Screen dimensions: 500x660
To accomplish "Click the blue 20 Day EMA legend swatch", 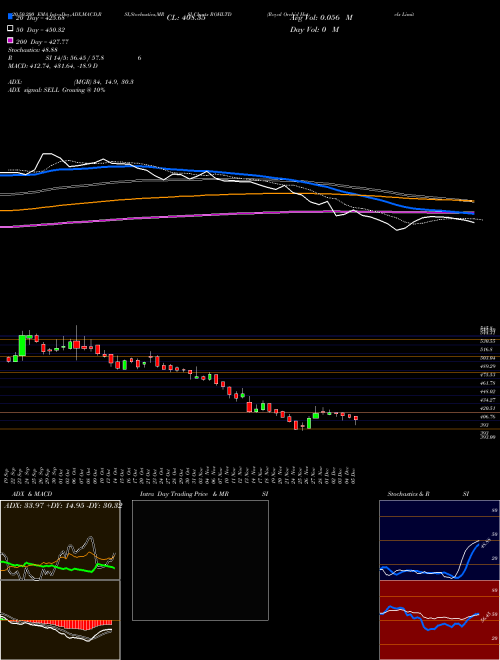I will click(10, 17).
